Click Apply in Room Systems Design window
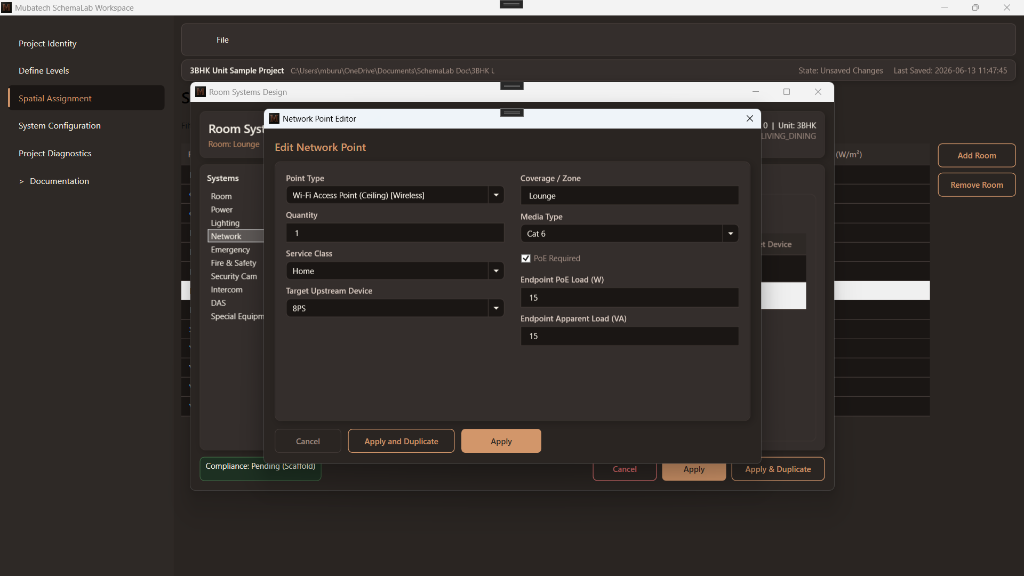This screenshot has width=1024, height=576. tap(694, 469)
